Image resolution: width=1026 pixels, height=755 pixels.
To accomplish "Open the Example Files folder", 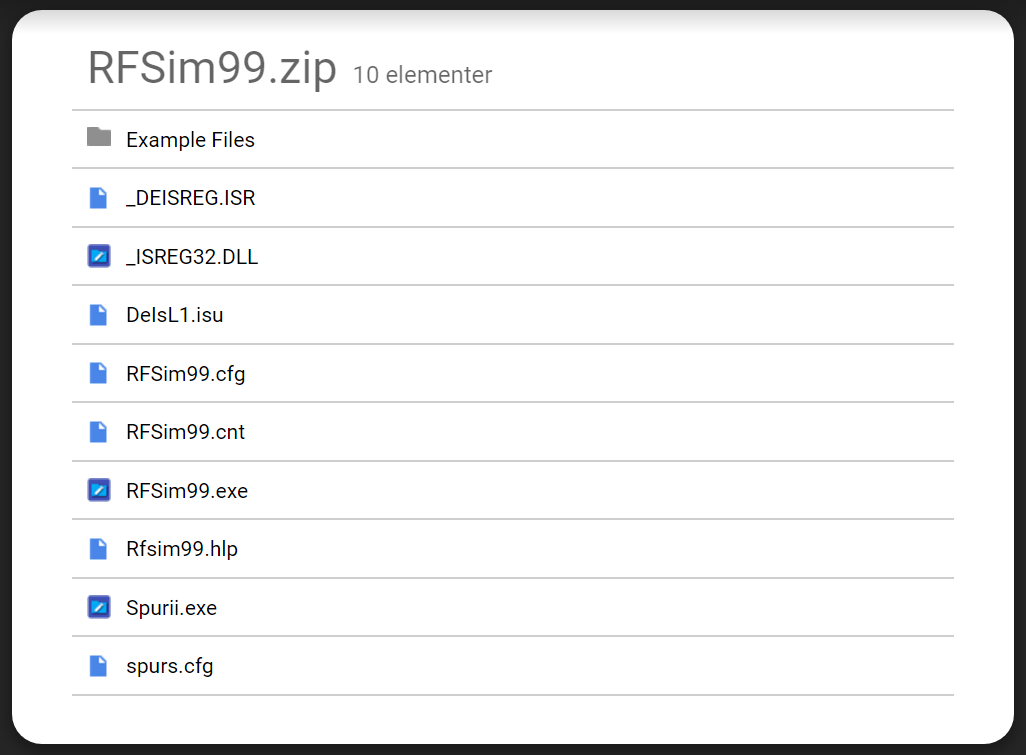I will (190, 140).
